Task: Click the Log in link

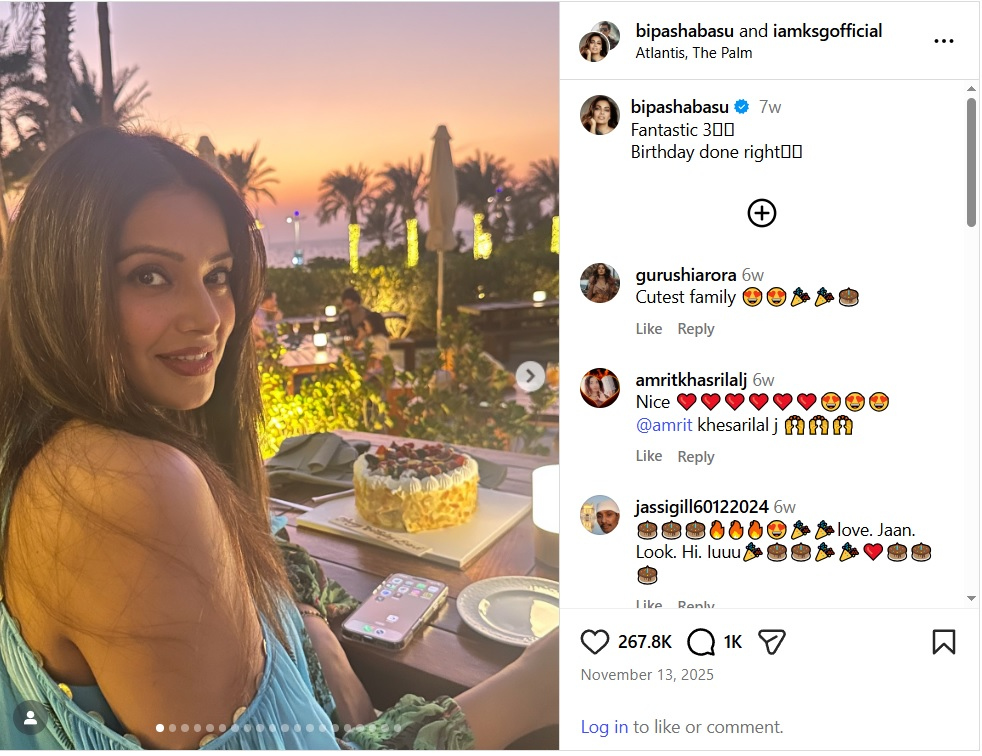Action: pyautogui.click(x=604, y=727)
